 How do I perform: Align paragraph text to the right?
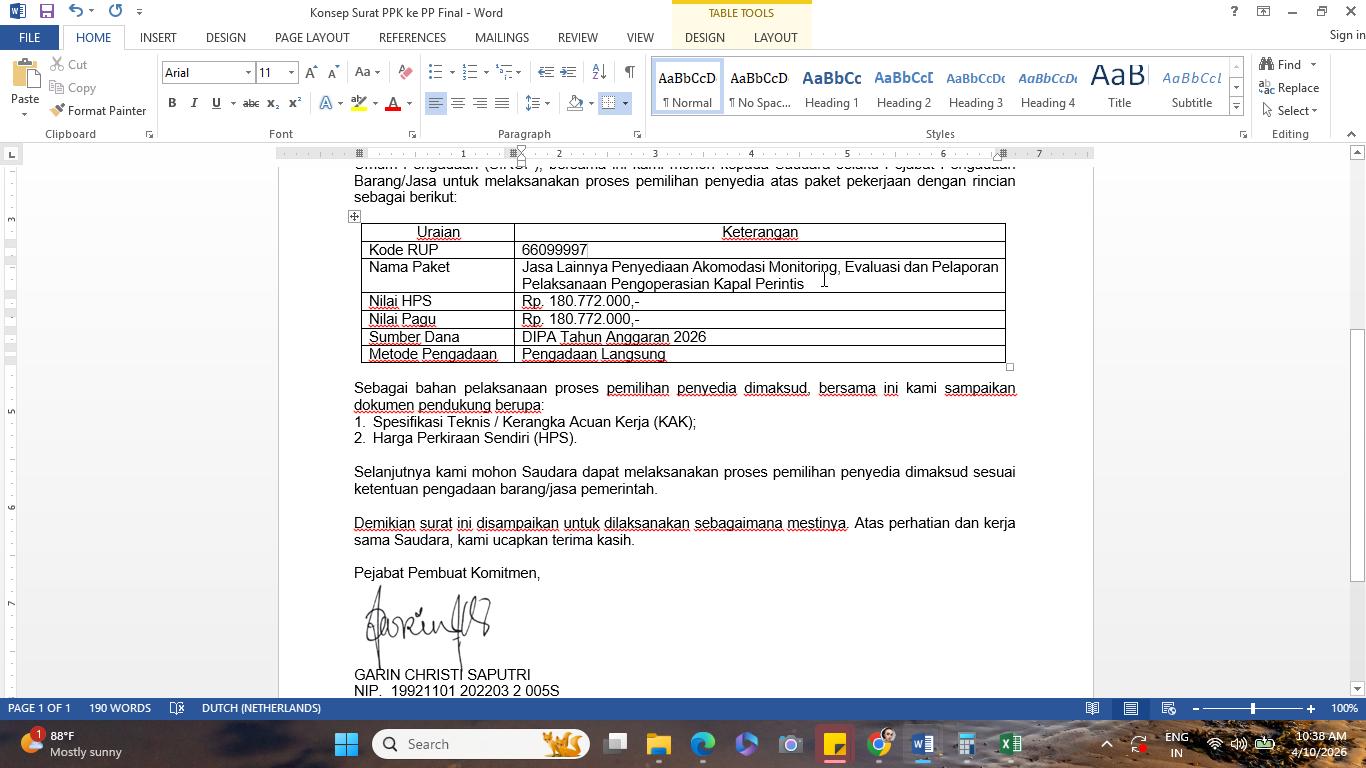click(x=480, y=104)
